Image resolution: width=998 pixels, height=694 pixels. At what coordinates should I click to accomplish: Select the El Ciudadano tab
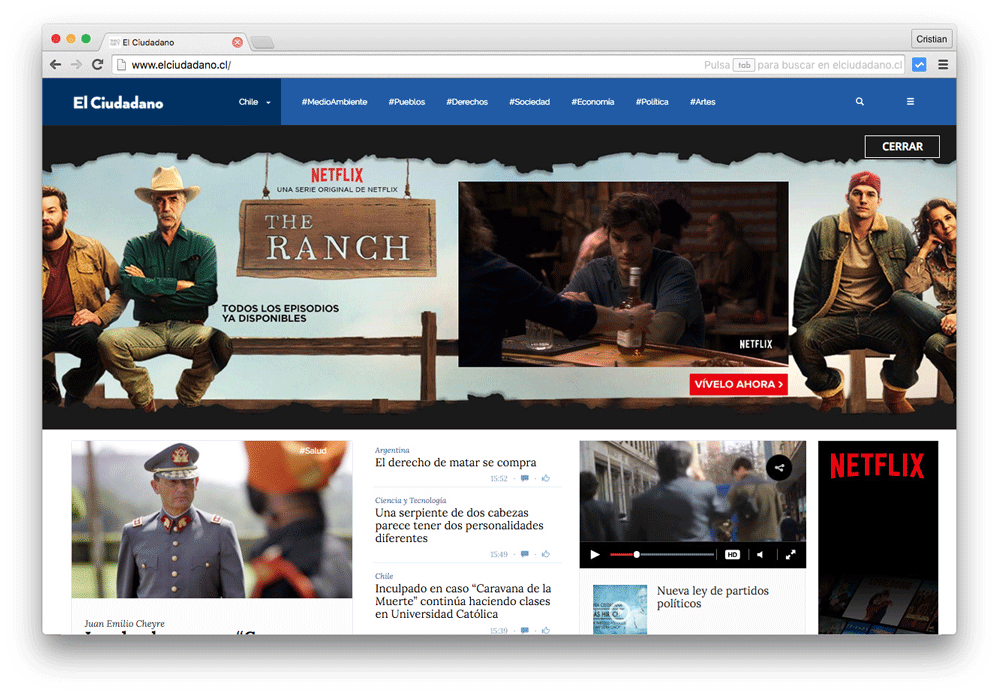click(173, 42)
